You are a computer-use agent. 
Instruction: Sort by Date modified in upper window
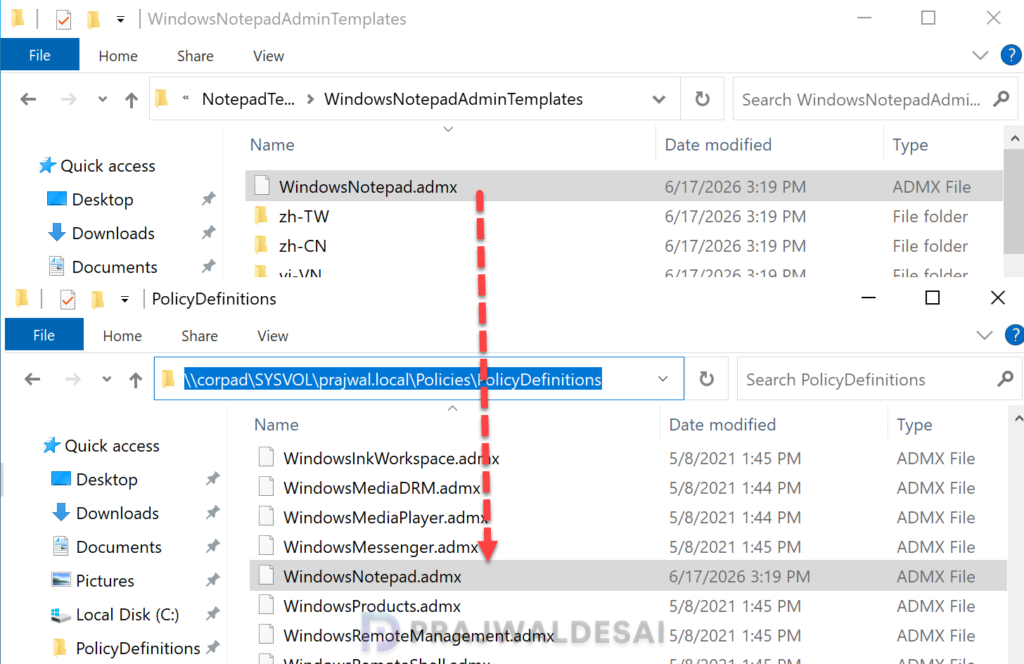pos(718,145)
